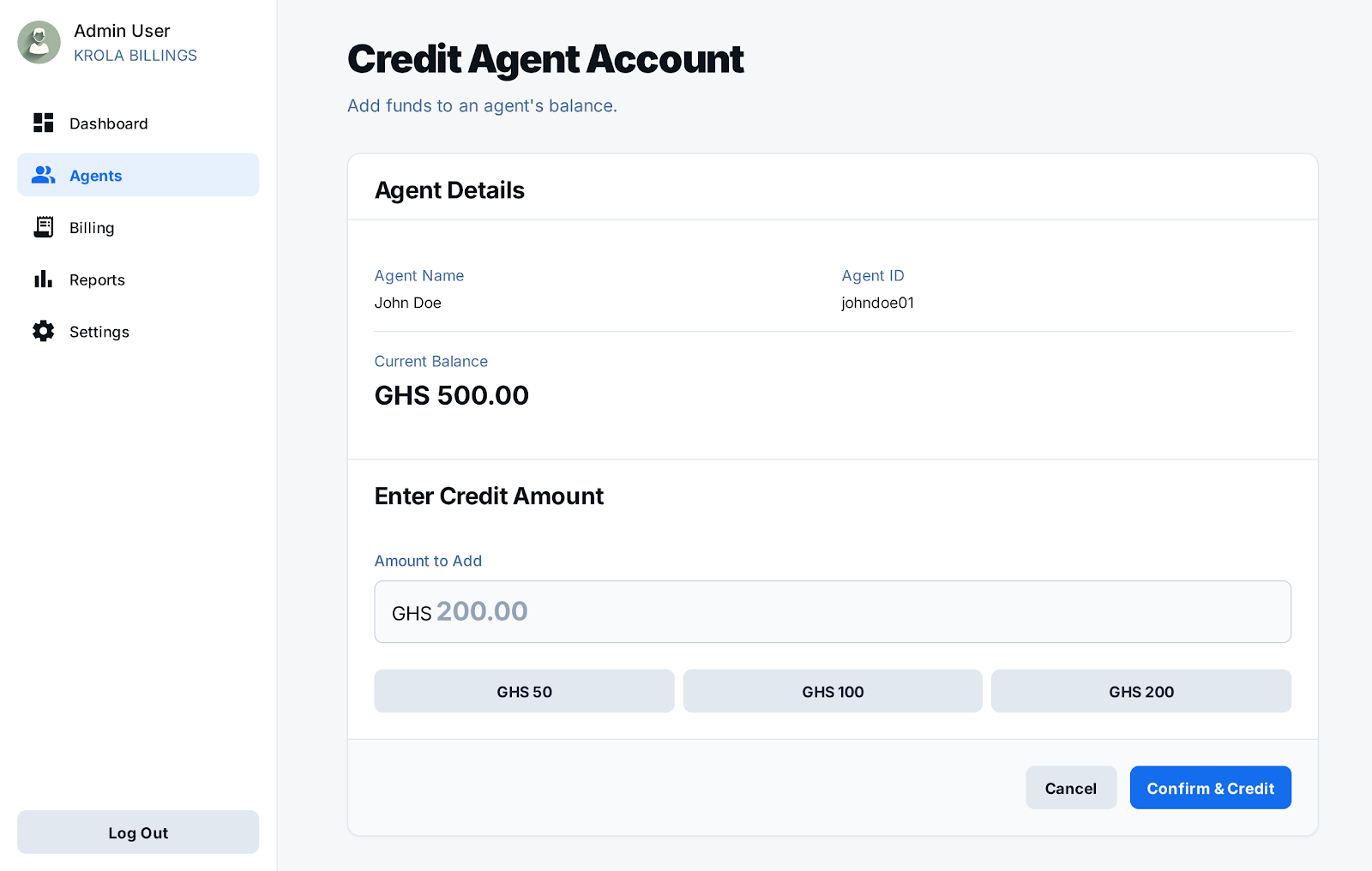Click the Agents people icon
Screen dimensions: 1372x871
pyautogui.click(x=43, y=175)
